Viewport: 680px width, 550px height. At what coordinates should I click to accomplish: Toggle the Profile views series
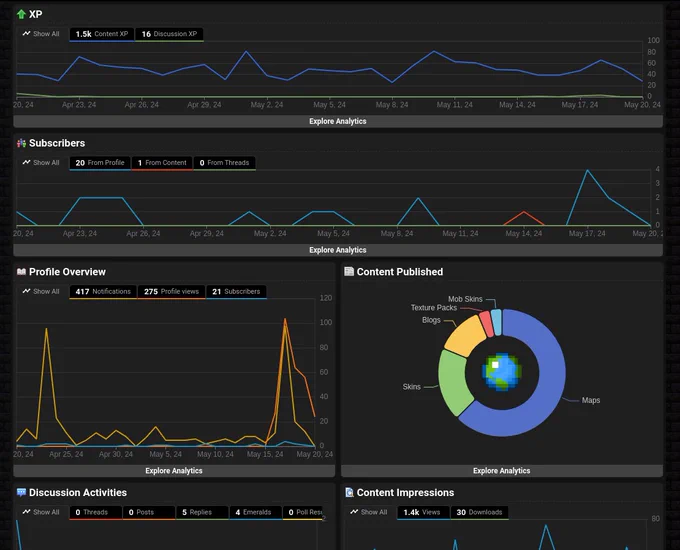click(171, 292)
